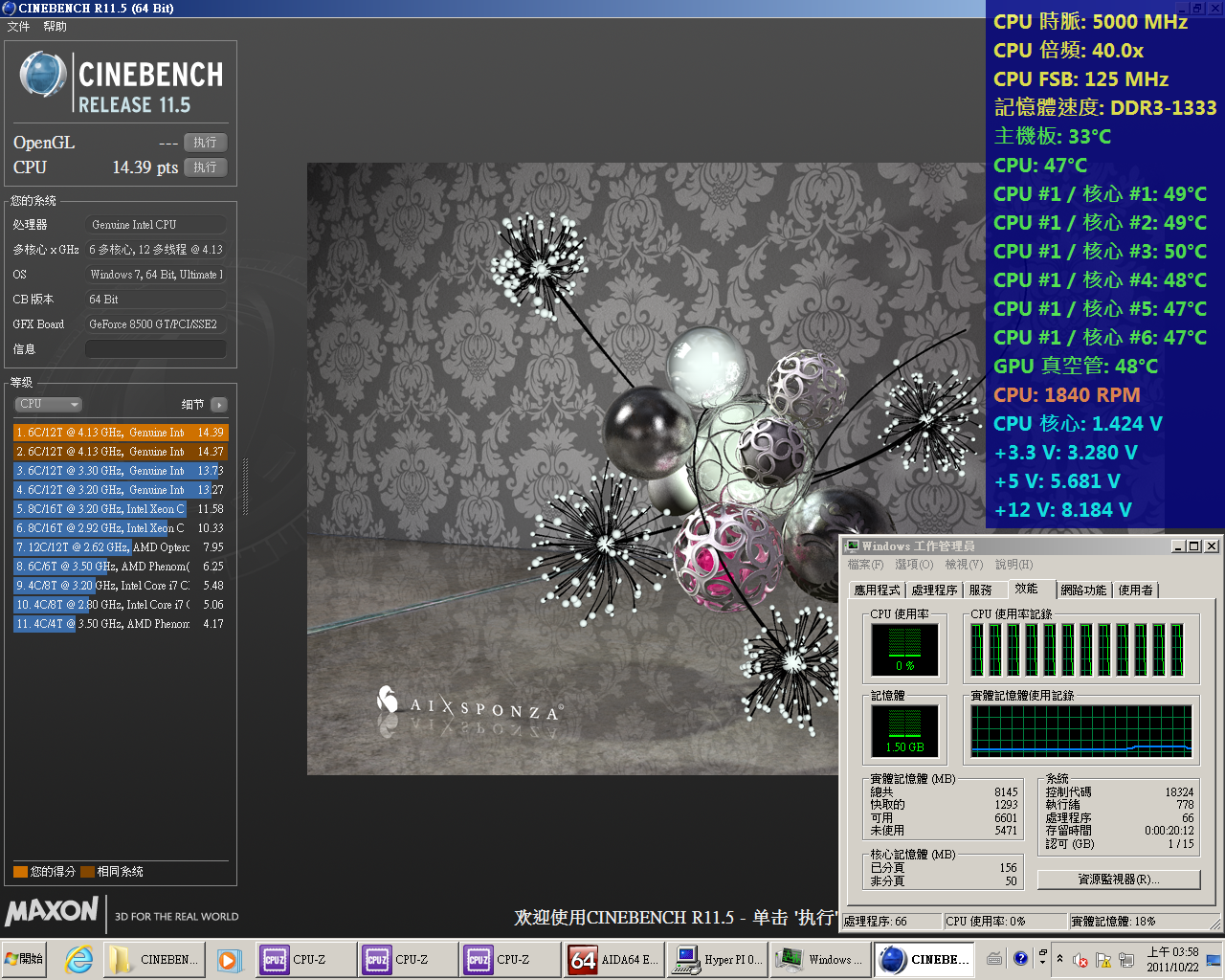
Task: Select rank 7 AMD Opteron 12C/12T result
Action: [x=121, y=547]
